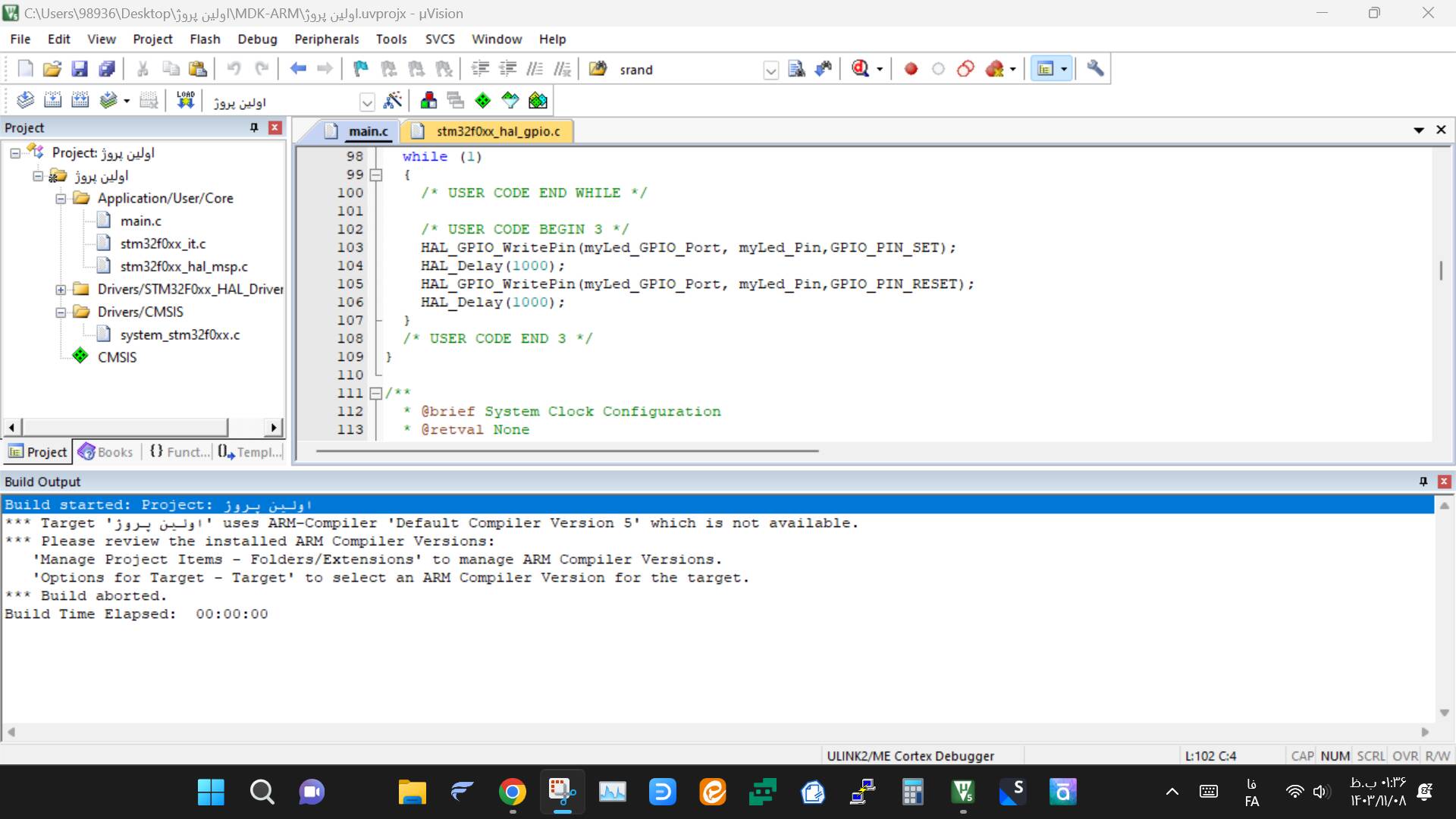Click the Incremental Find binoculars icon
The width and height of the screenshot is (1456, 819).
[824, 69]
